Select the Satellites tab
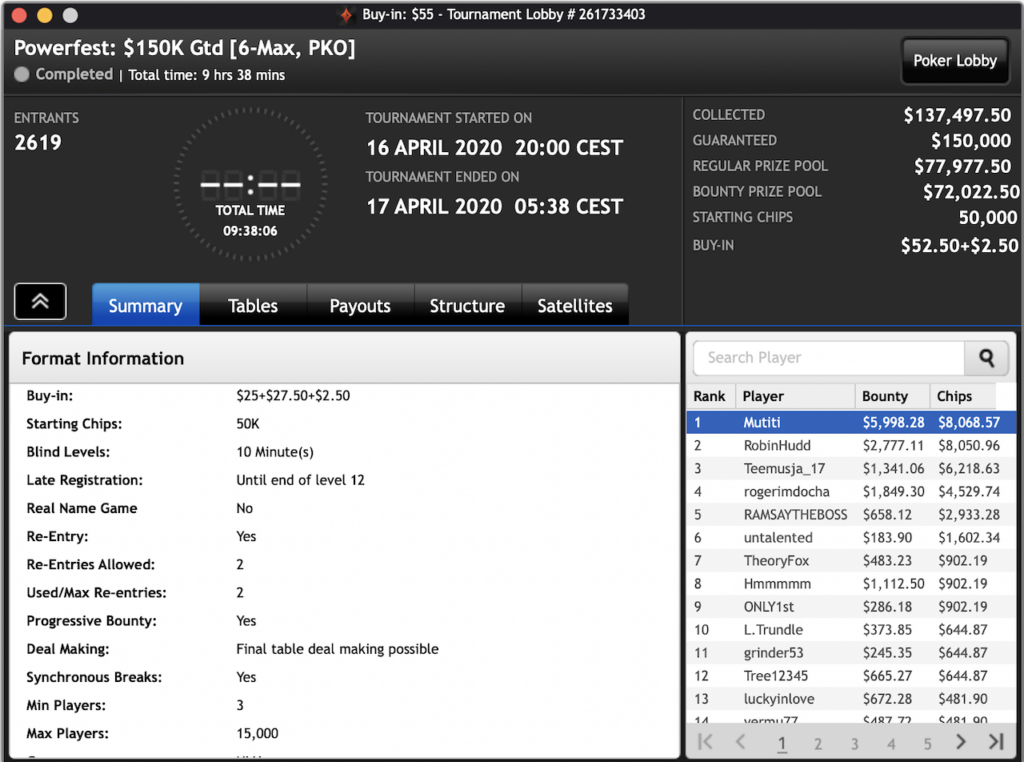Screen dimensions: 1024x762 (574, 306)
